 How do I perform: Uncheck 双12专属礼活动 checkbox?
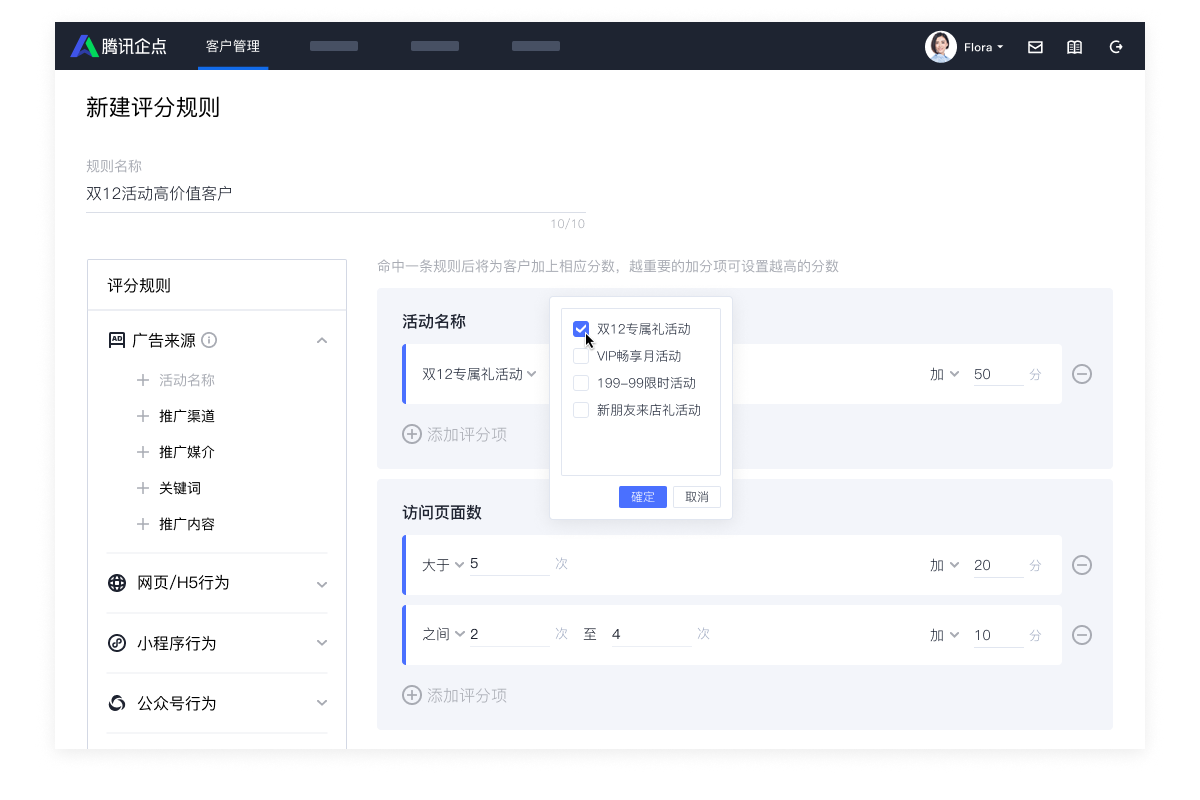pos(581,329)
